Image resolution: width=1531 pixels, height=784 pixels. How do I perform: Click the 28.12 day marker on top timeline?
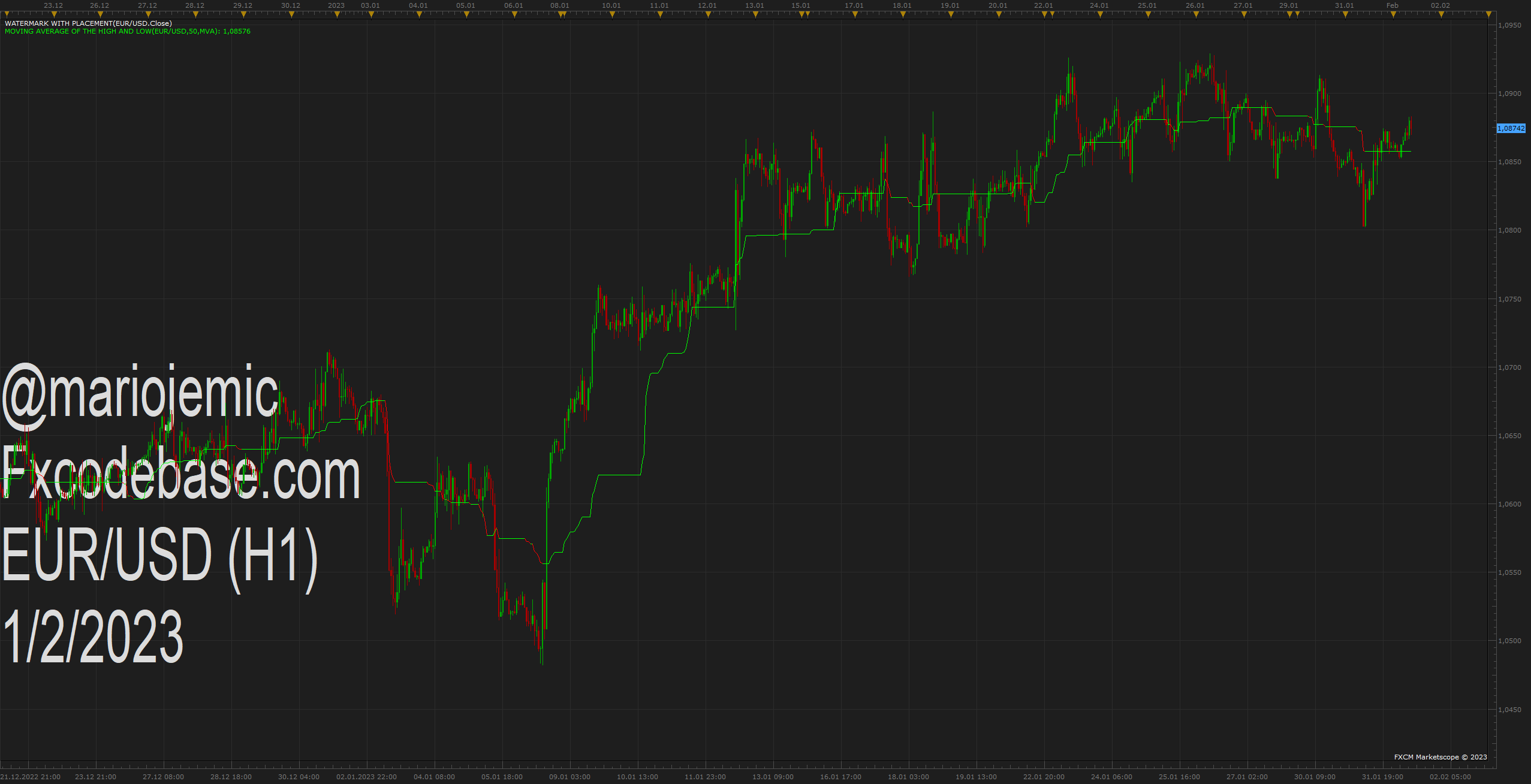[195, 5]
